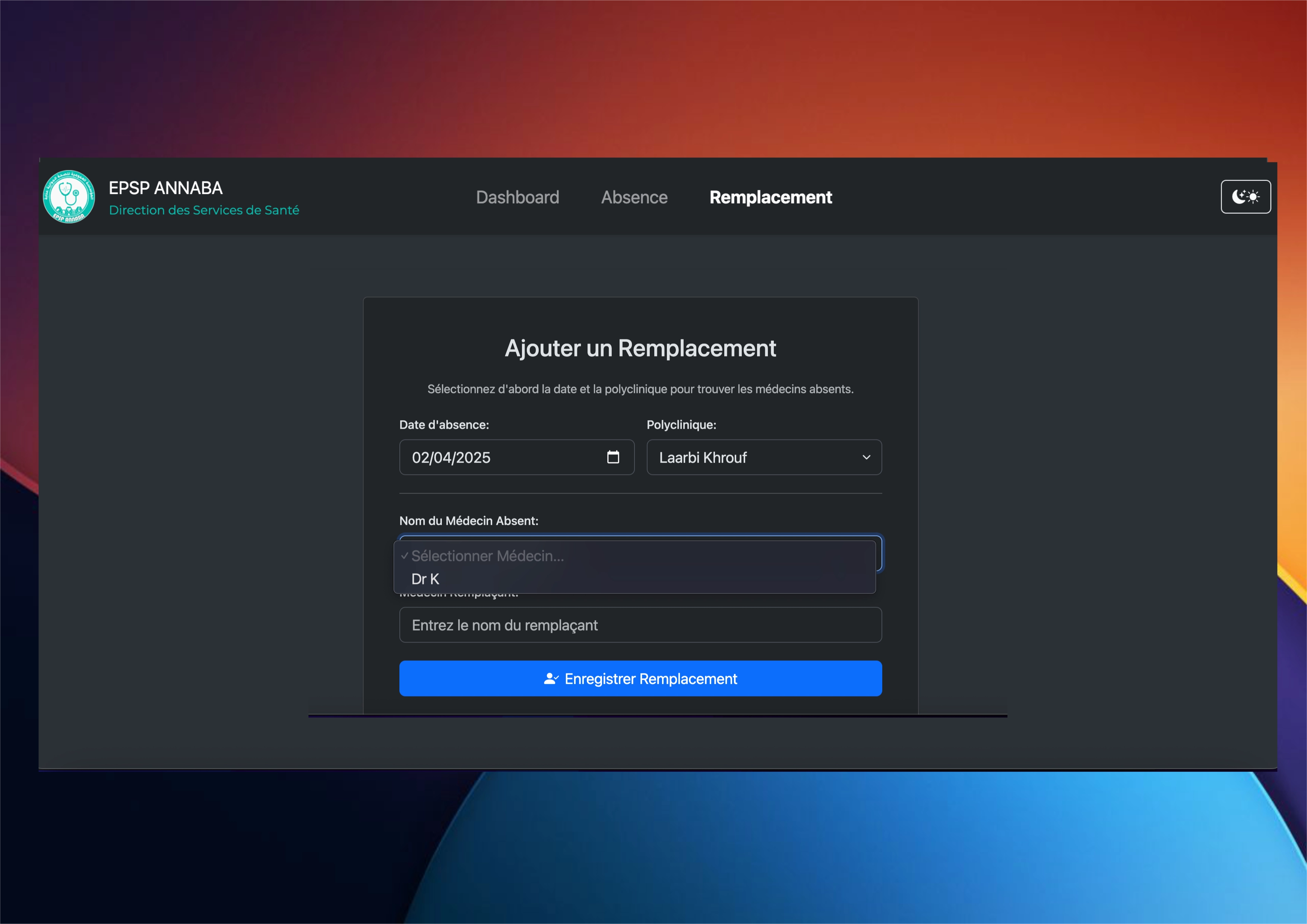Click the EPSP ANNABA circular logo

69,197
